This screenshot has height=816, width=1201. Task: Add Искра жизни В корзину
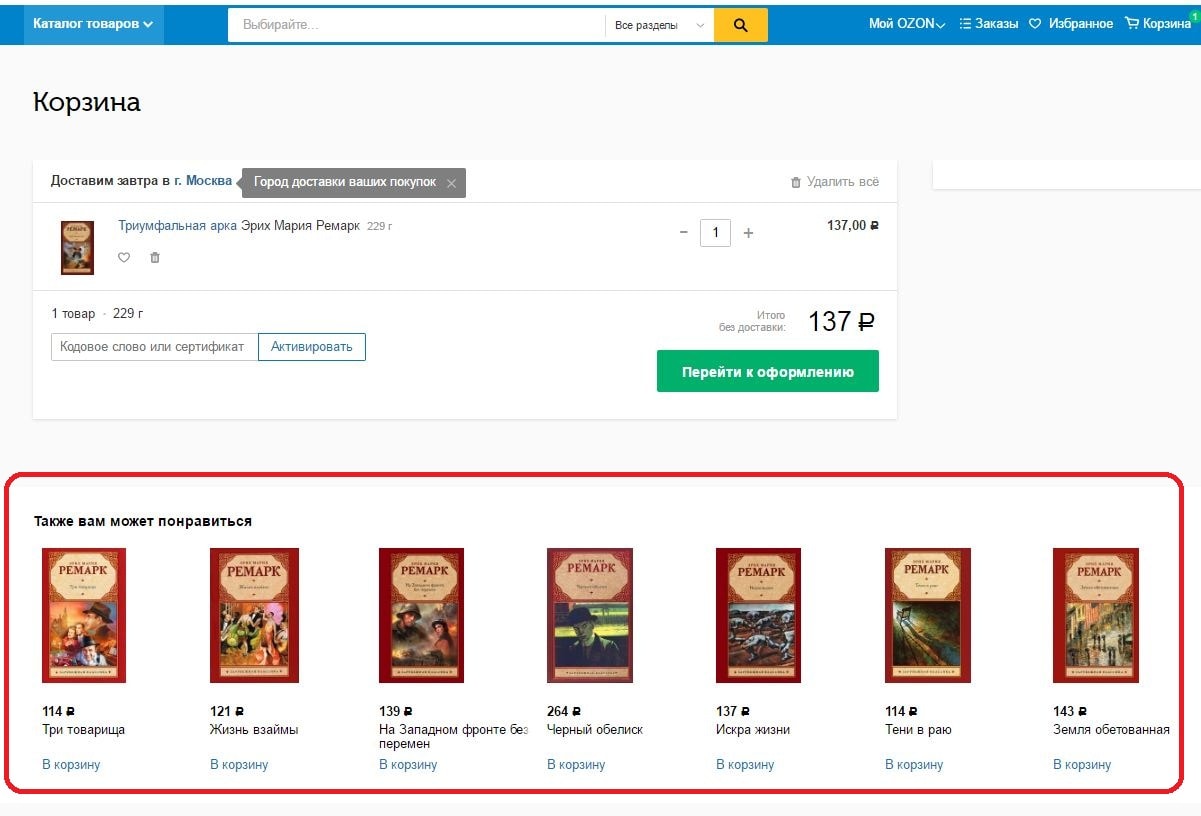(745, 765)
